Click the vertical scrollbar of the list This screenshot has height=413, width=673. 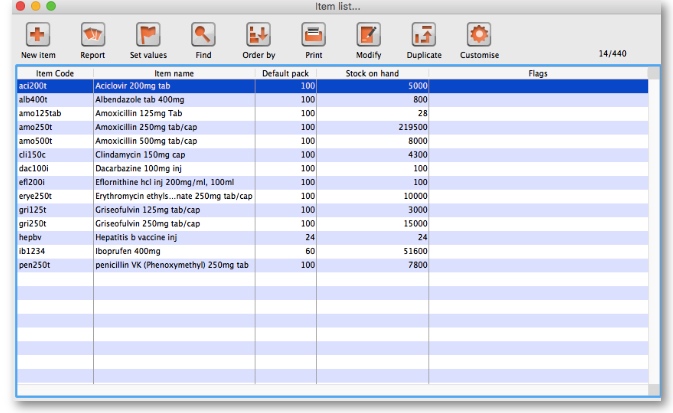[x=656, y=230]
